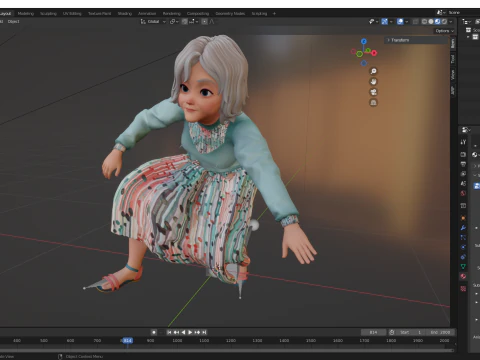
Task: Toggle the camera view icon
Action: point(373,92)
